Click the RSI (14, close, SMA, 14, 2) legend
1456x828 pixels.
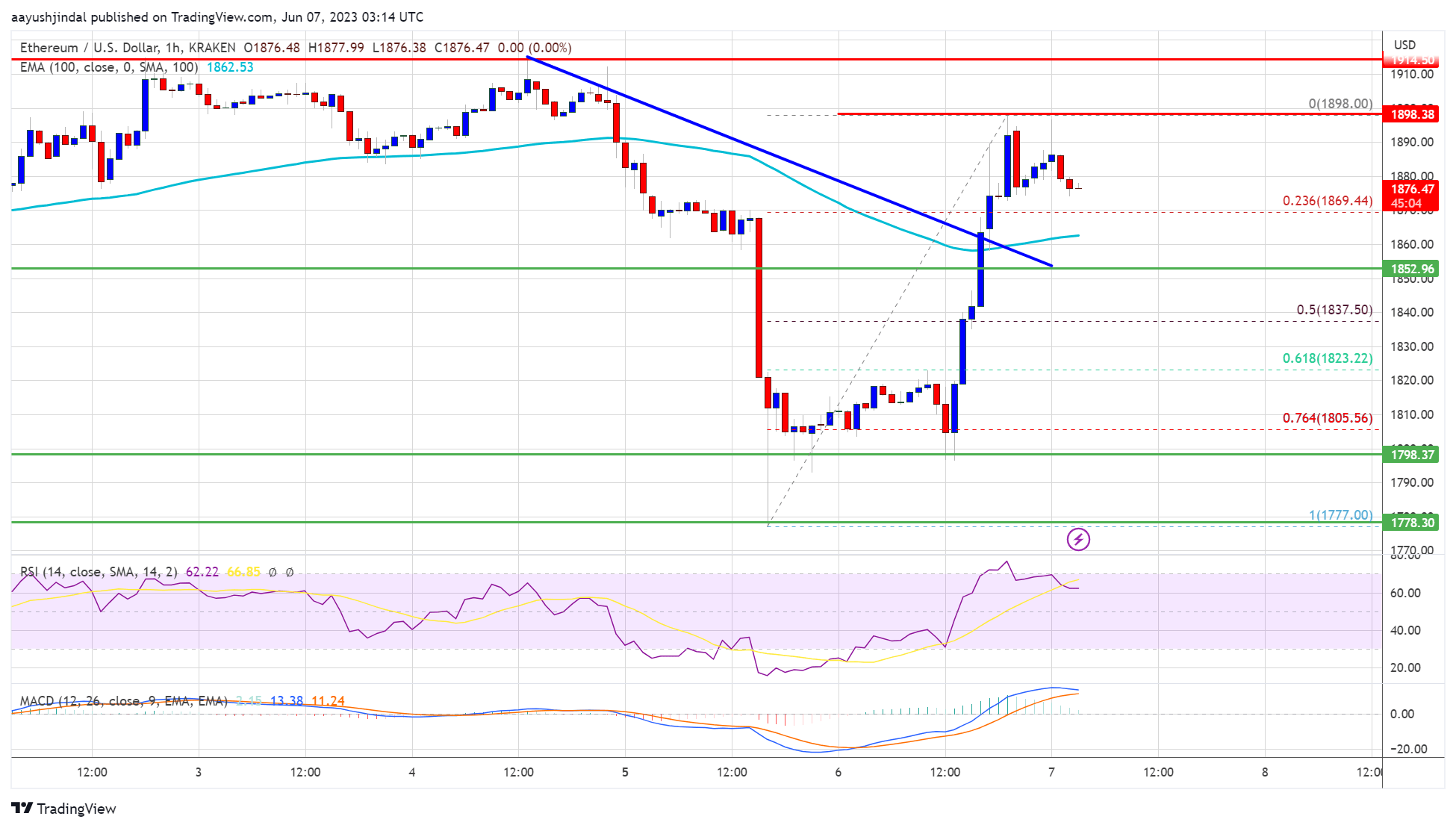click(x=99, y=572)
